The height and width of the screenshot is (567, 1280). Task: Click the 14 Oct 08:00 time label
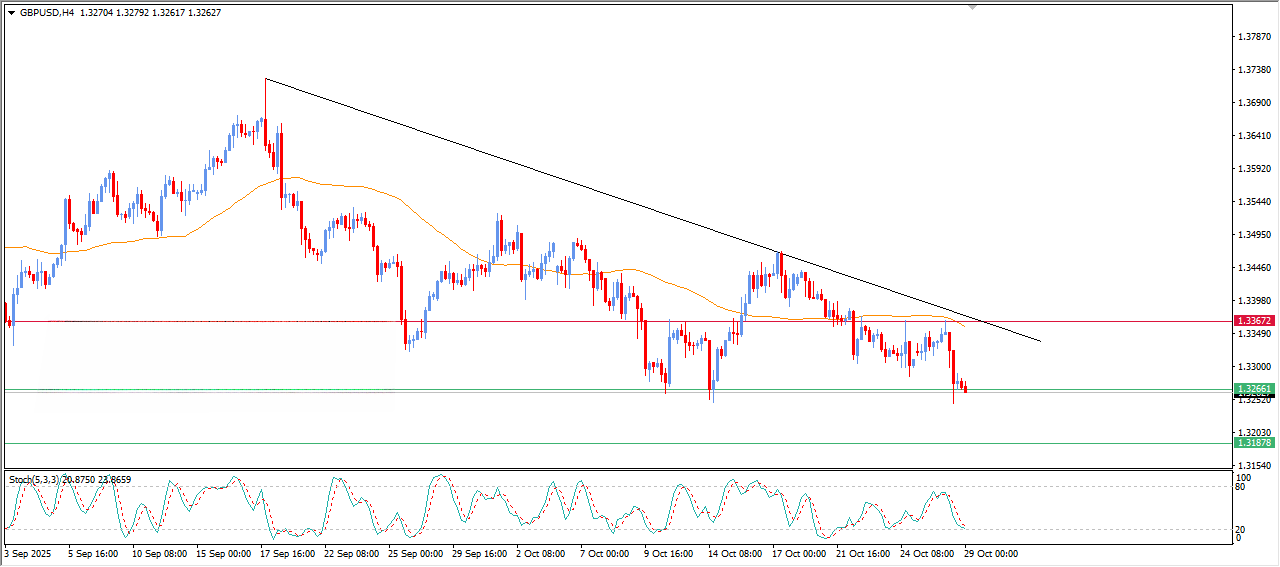[x=734, y=553]
